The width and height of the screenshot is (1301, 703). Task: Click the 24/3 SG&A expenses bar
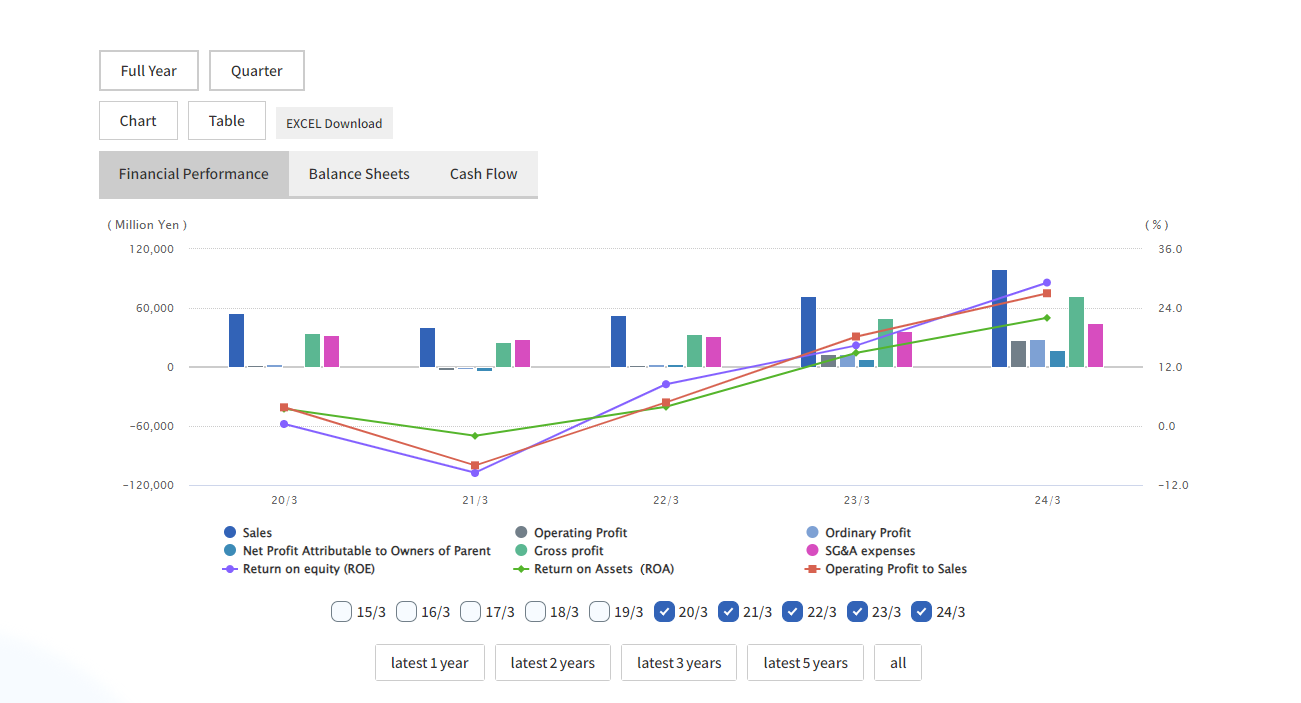pyautogui.click(x=1095, y=346)
